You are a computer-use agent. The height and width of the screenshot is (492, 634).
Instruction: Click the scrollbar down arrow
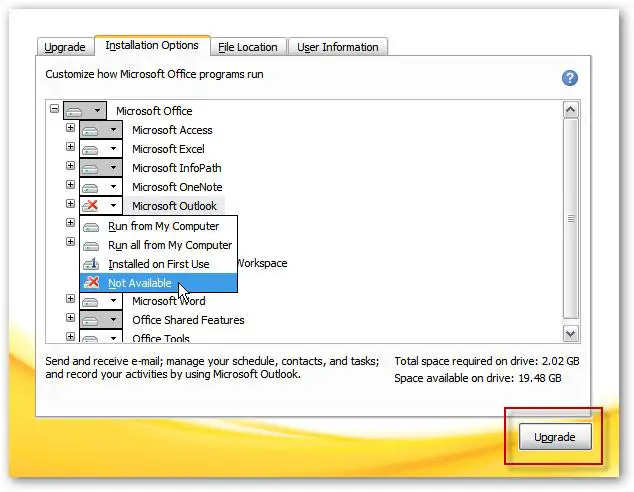coord(571,334)
